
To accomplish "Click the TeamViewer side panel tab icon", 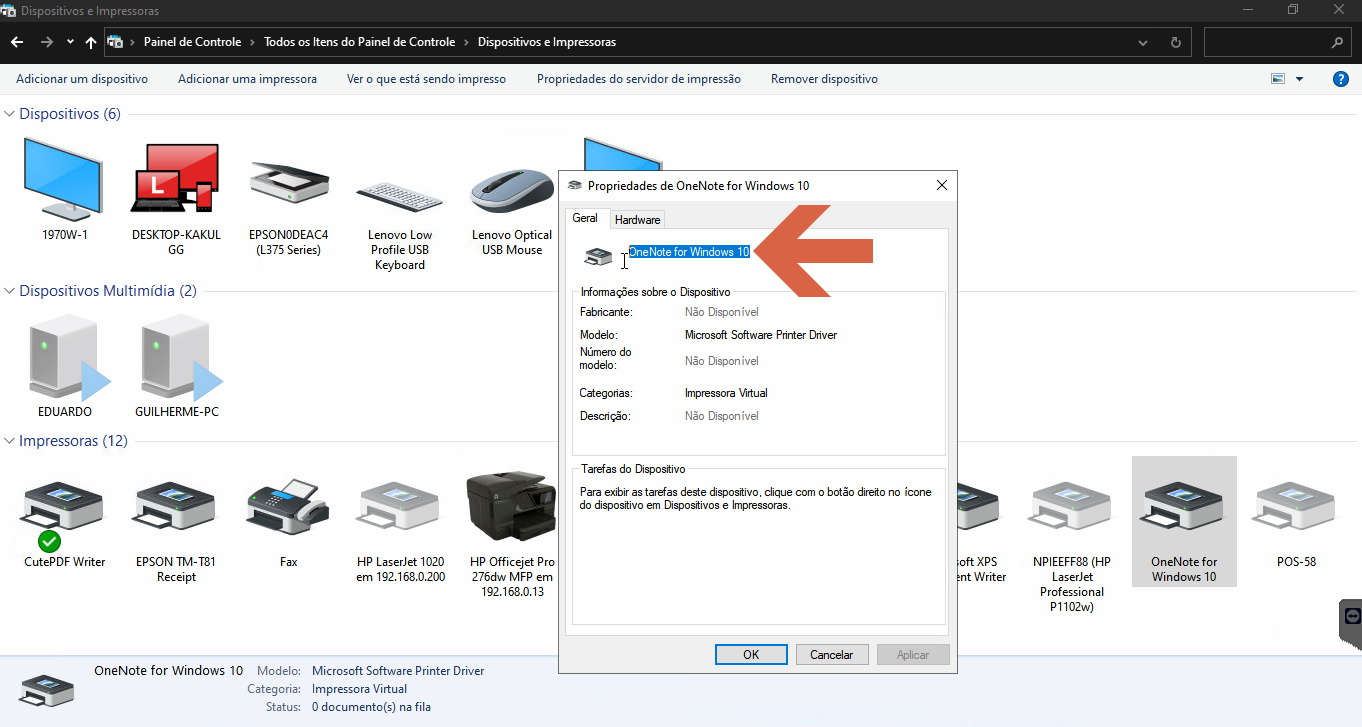I will point(1352,615).
